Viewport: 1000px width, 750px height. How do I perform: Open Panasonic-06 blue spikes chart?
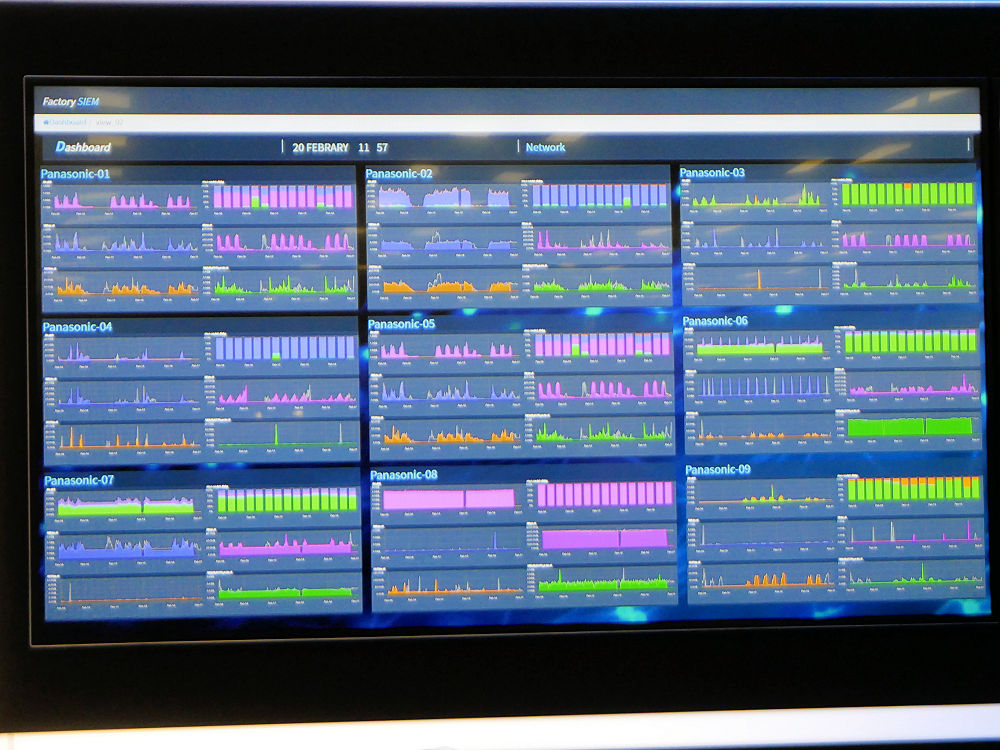click(759, 387)
